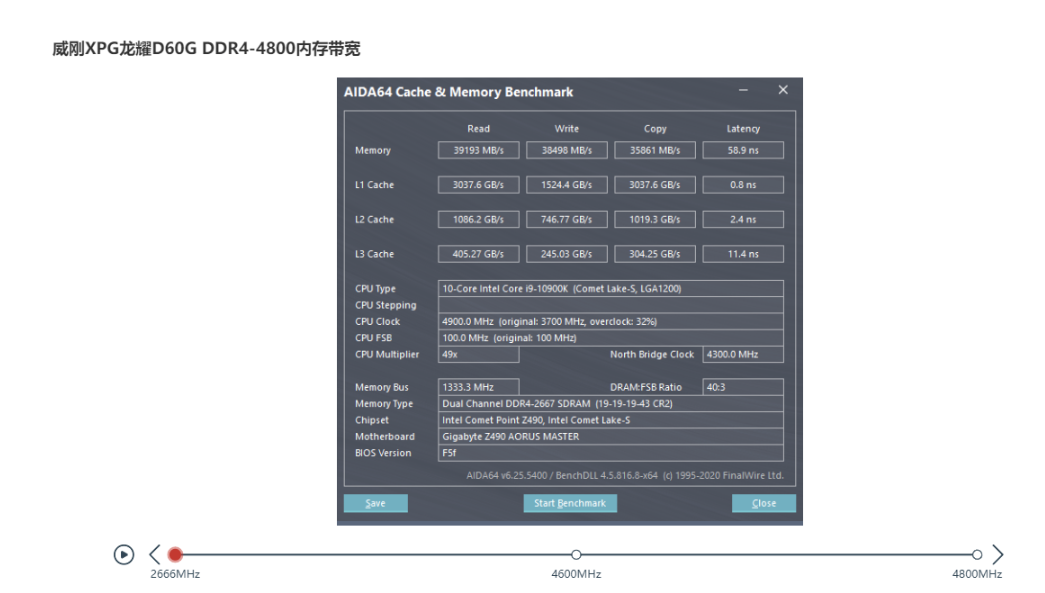Viewport: 1045px width, 593px height.
Task: Click L1 Cache Read value 3037.6 GB/s
Action: 479,185
